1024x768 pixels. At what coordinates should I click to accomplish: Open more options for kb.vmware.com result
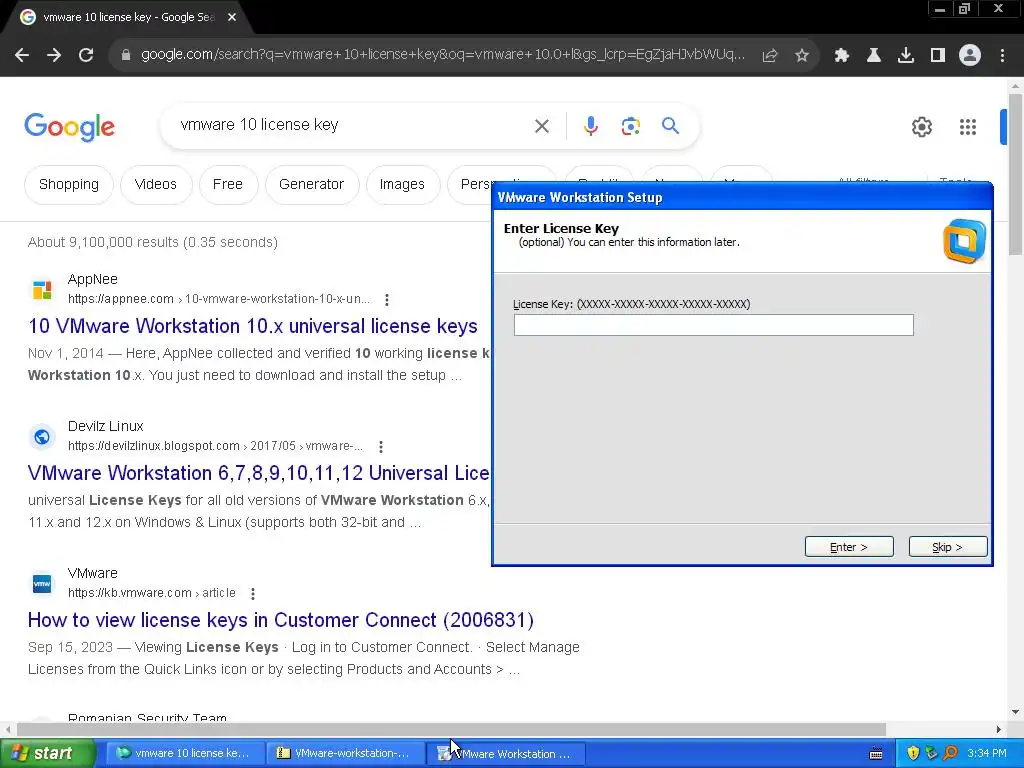tap(253, 594)
